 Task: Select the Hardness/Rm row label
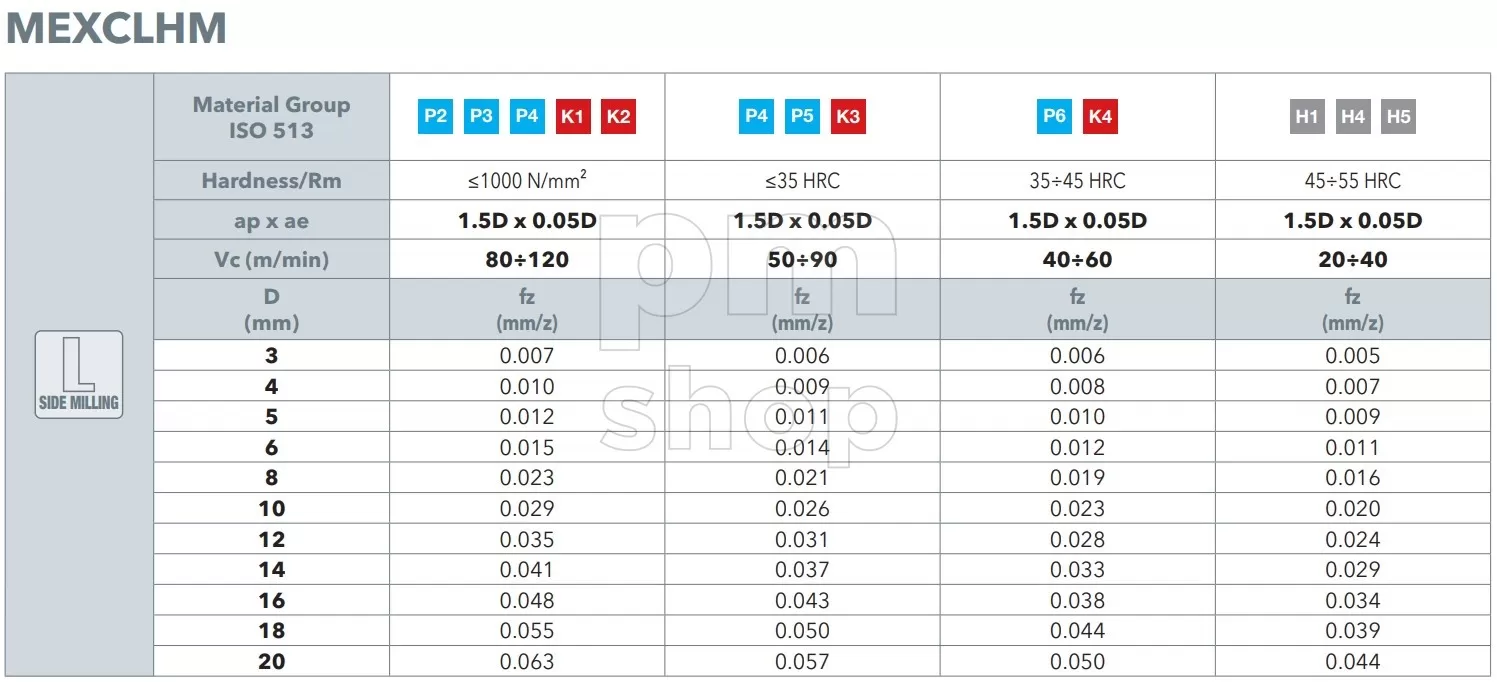click(x=271, y=181)
